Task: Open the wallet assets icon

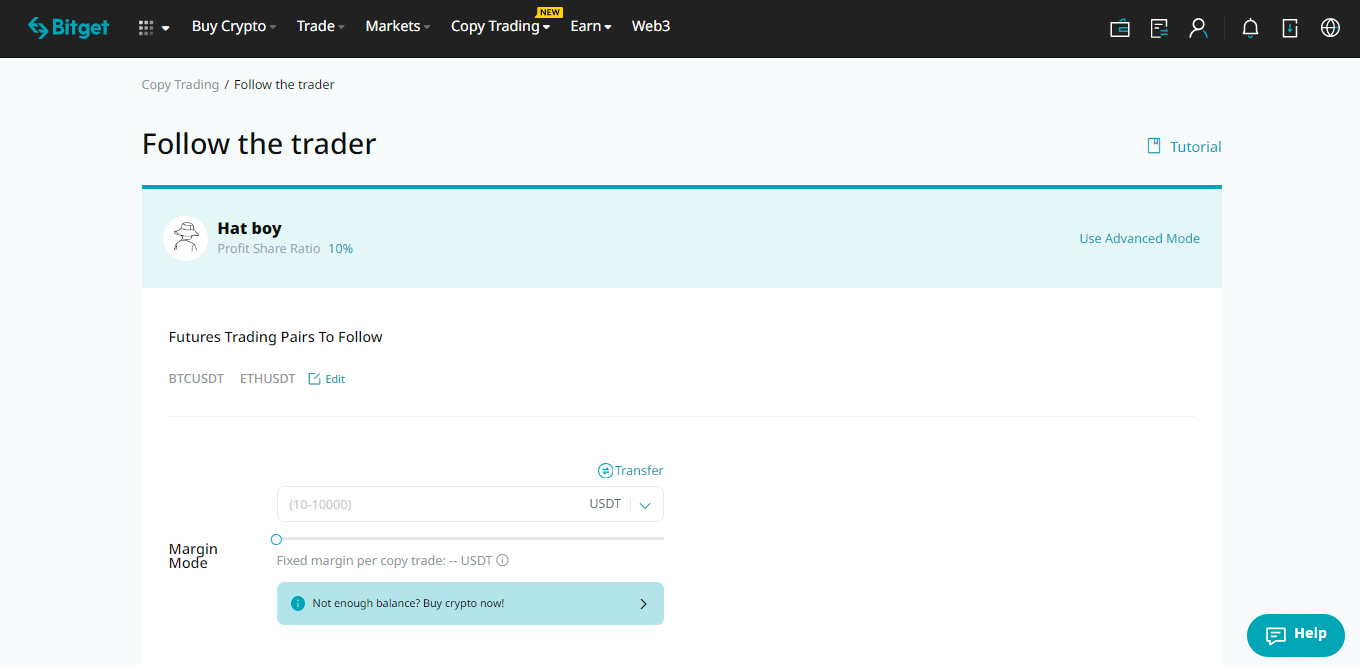Action: (x=1120, y=28)
